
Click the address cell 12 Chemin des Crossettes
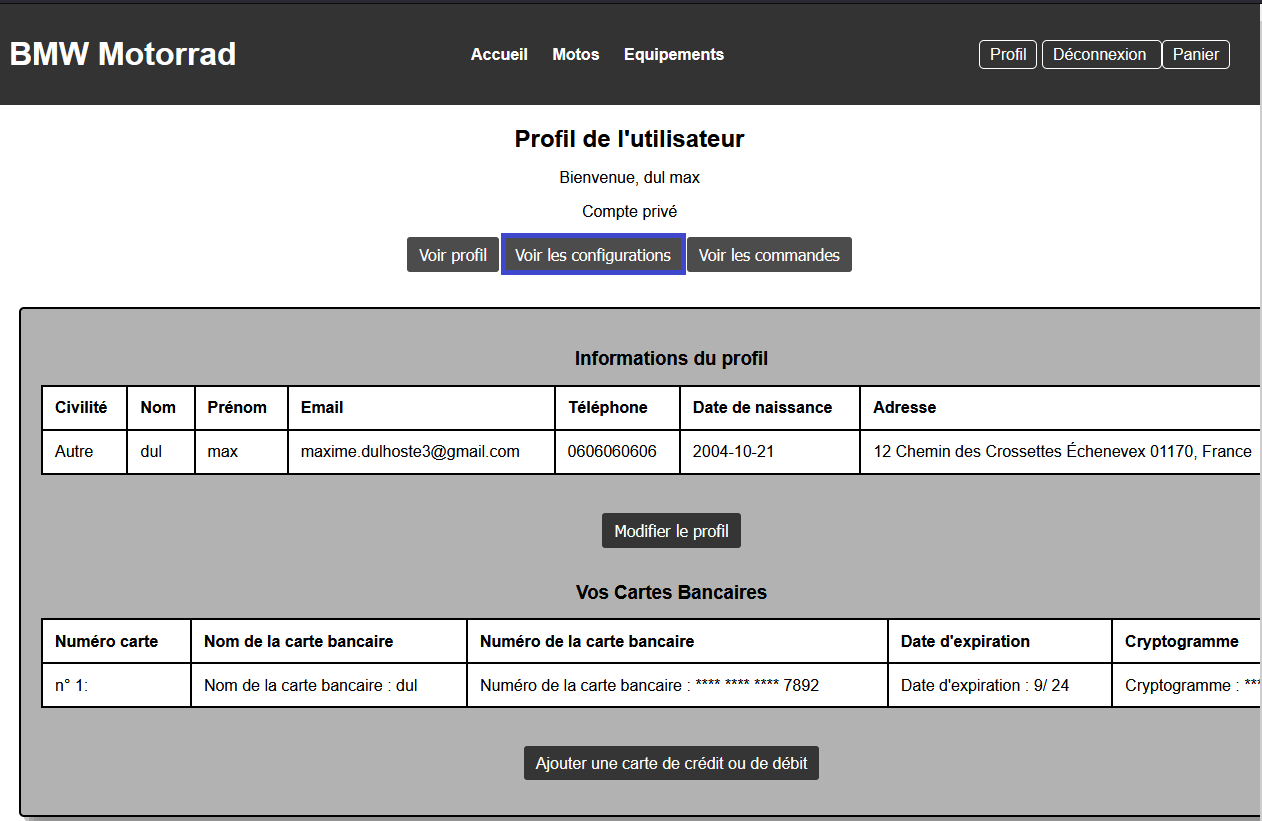pyautogui.click(x=1062, y=451)
